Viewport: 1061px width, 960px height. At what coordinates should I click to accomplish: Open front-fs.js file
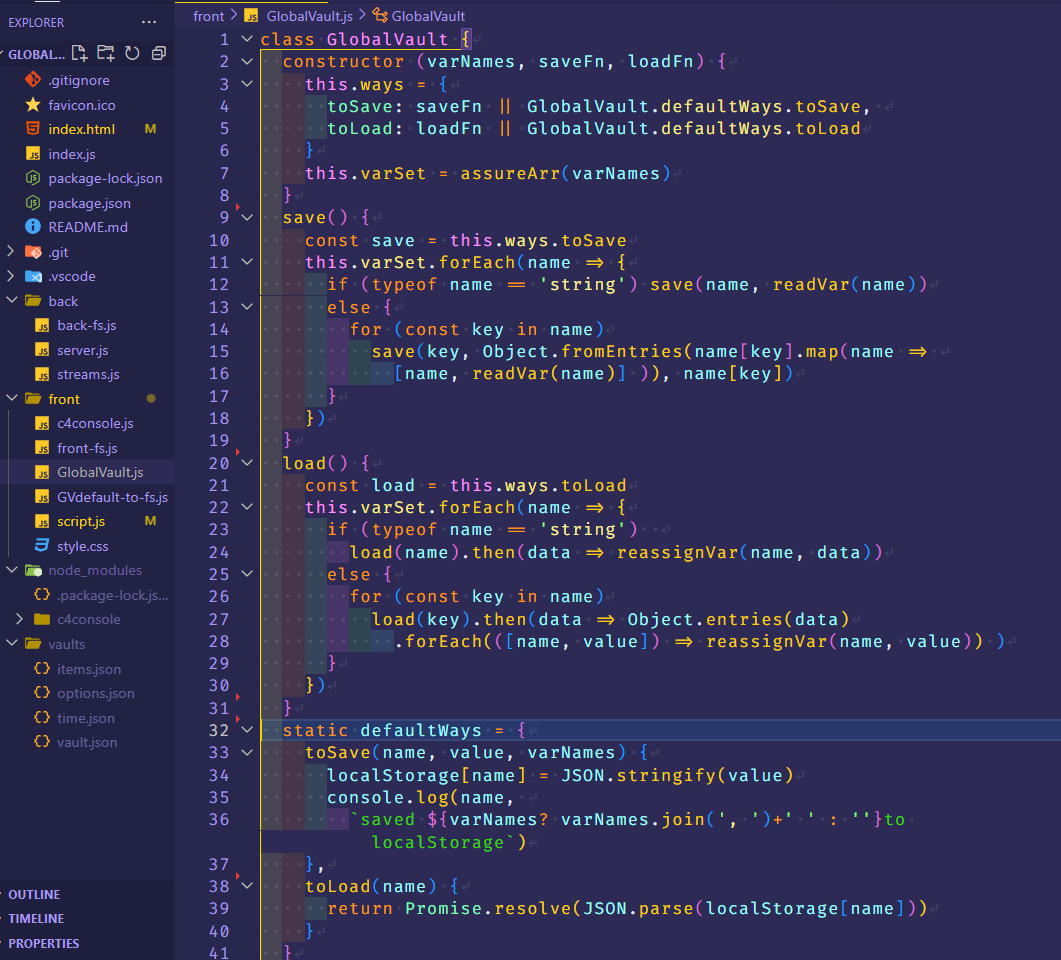(87, 448)
